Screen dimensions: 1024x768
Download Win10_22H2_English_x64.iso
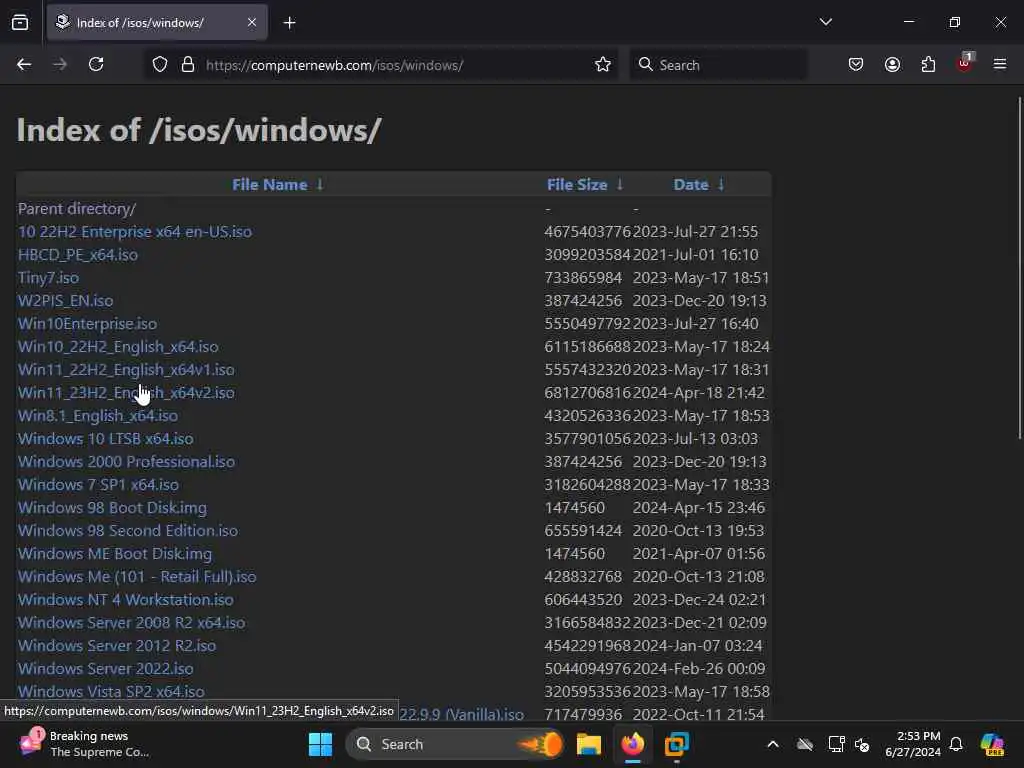click(118, 347)
